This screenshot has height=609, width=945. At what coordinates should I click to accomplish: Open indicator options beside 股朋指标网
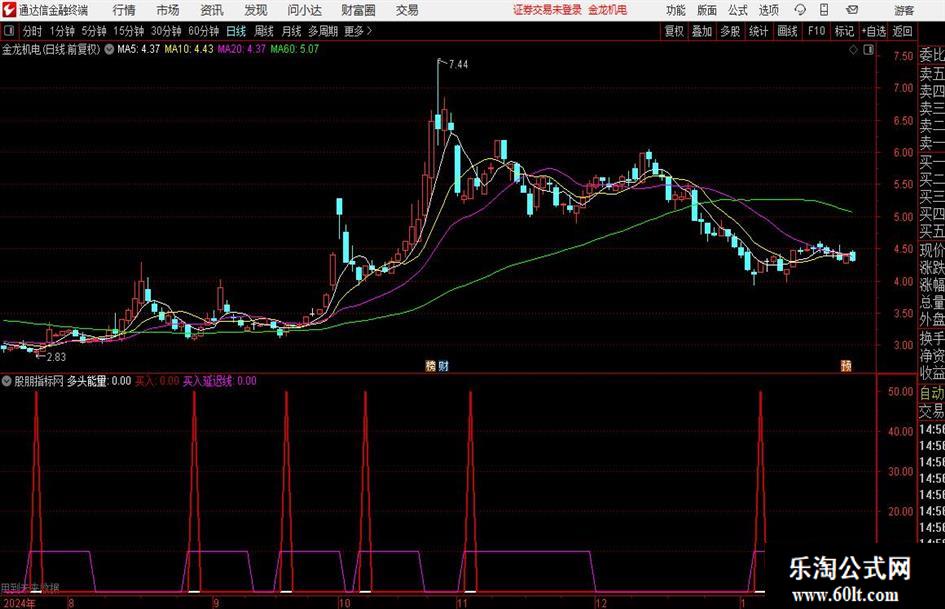(x=7, y=380)
